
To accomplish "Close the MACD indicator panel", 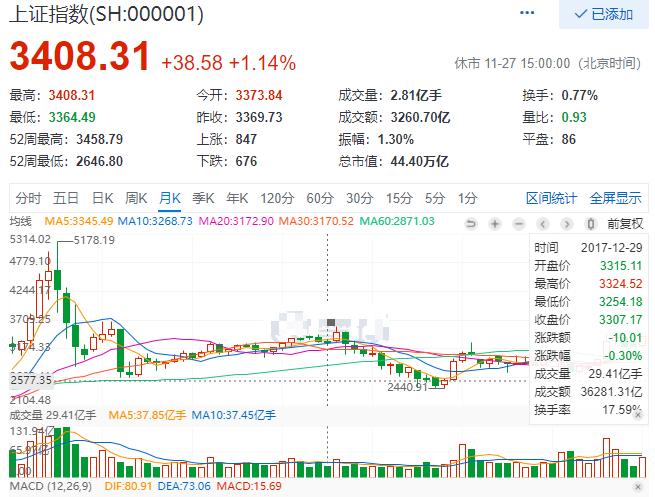I will pos(637,487).
